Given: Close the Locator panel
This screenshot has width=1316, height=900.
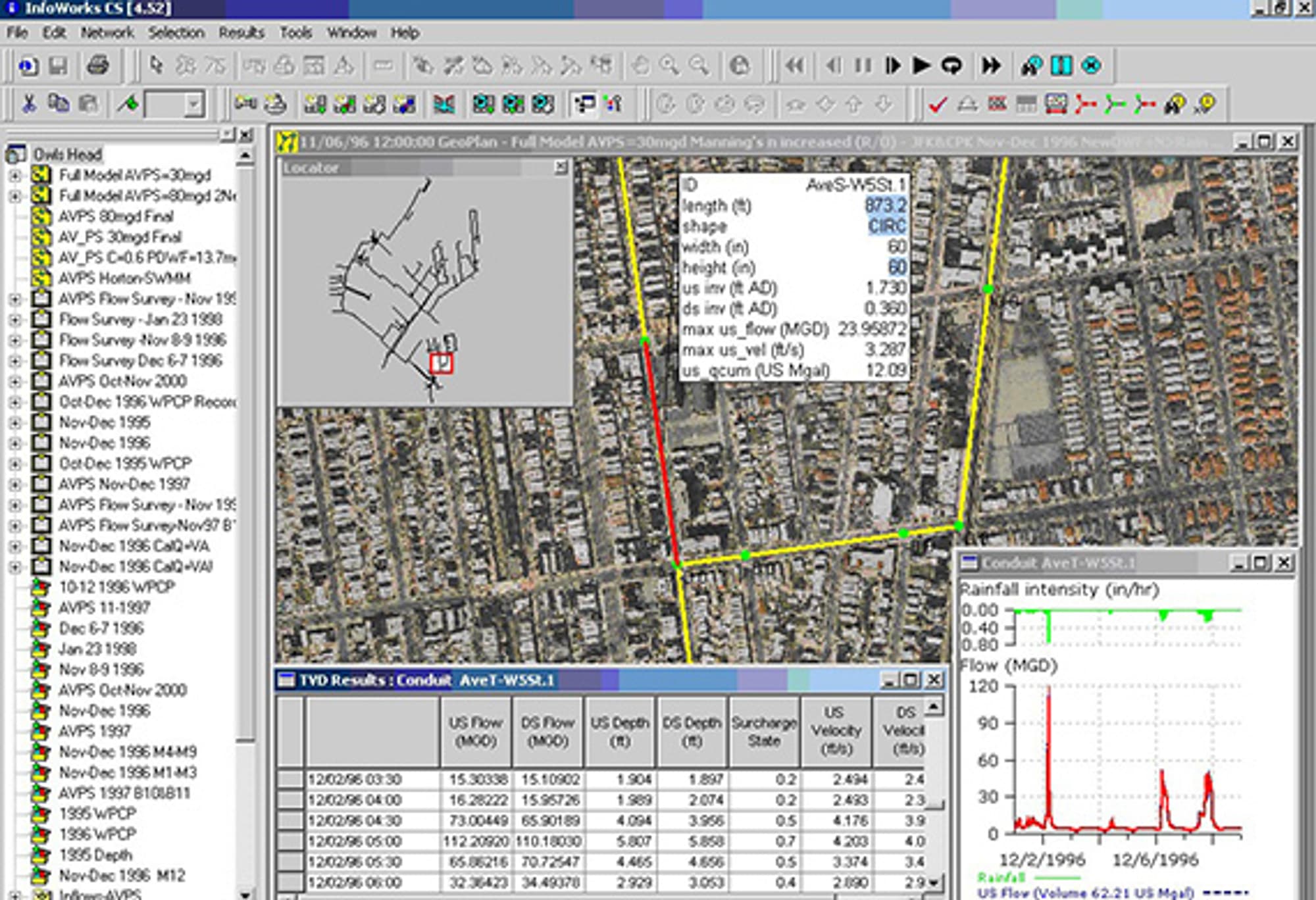Looking at the screenshot, I should pyautogui.click(x=561, y=167).
